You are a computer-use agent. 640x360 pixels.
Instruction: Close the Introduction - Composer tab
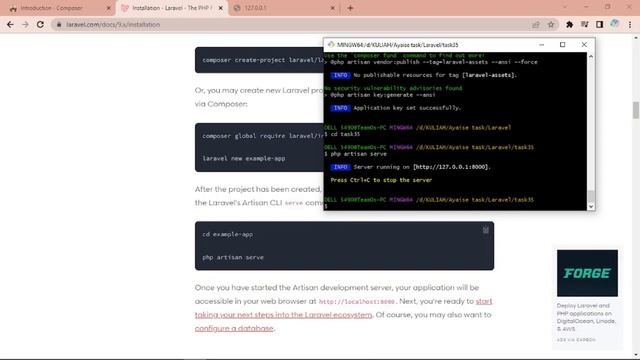pos(109,8)
